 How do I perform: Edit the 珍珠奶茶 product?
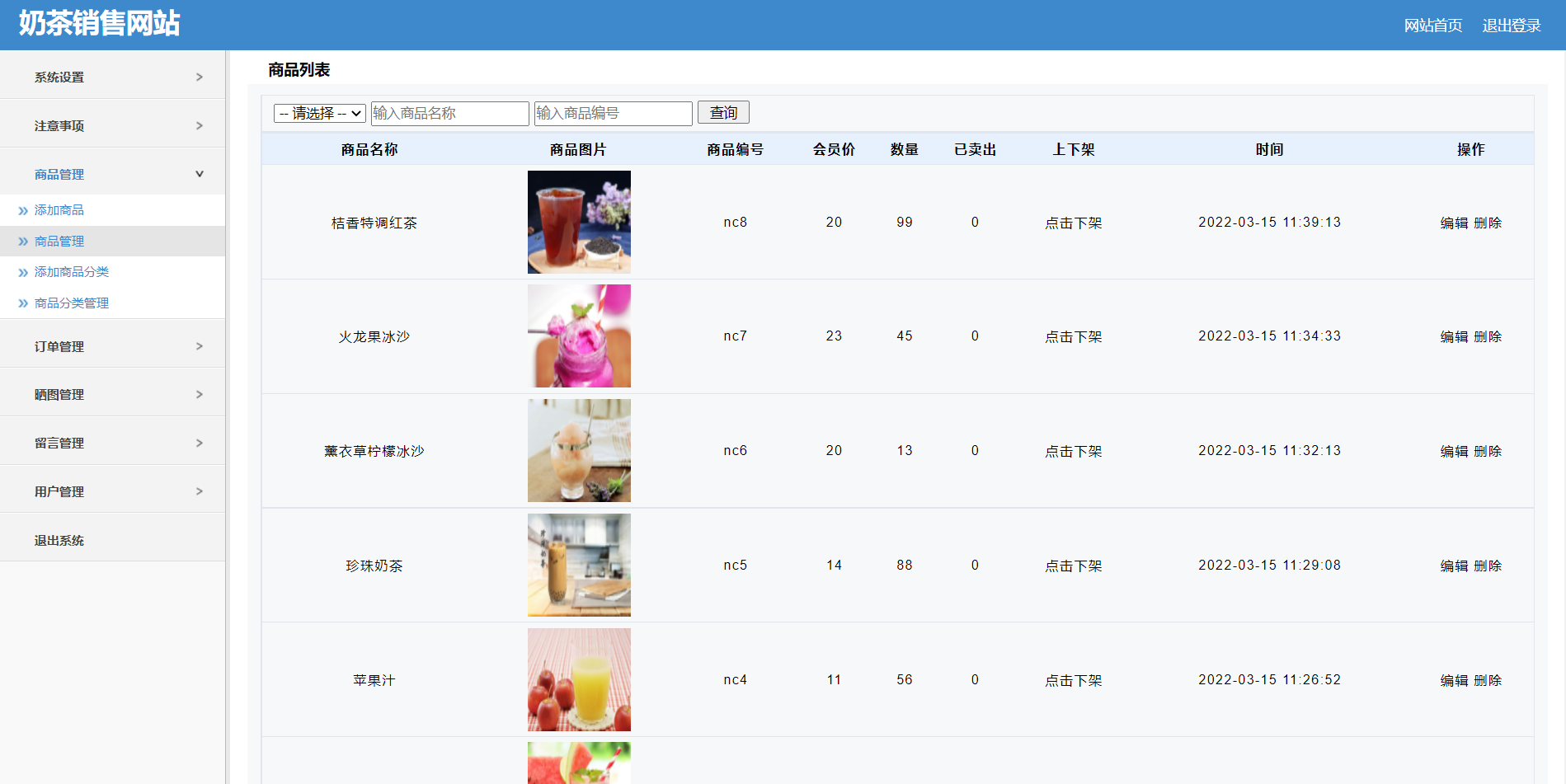pyautogui.click(x=1454, y=566)
